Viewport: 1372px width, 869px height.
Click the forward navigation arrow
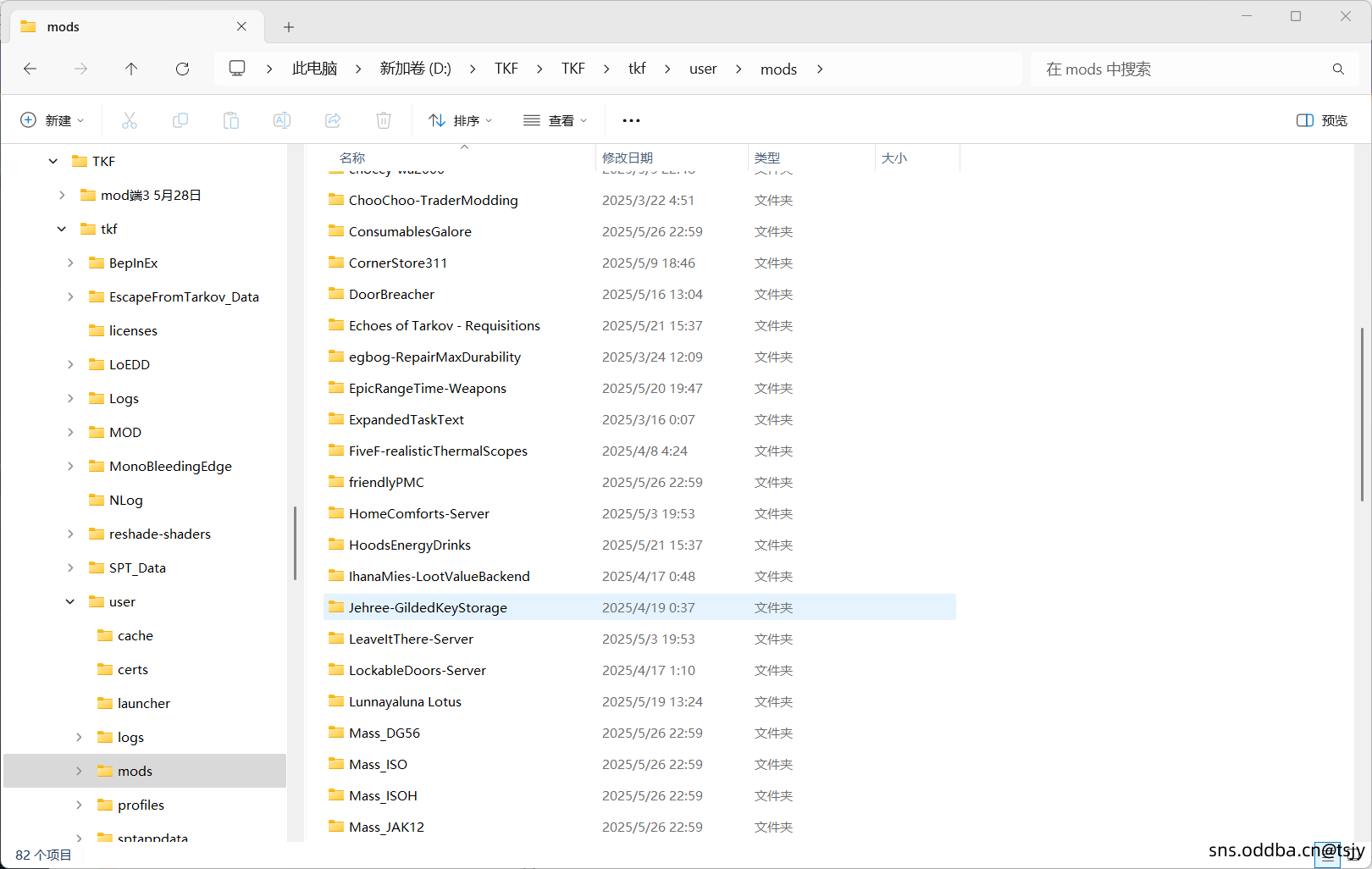(x=80, y=69)
